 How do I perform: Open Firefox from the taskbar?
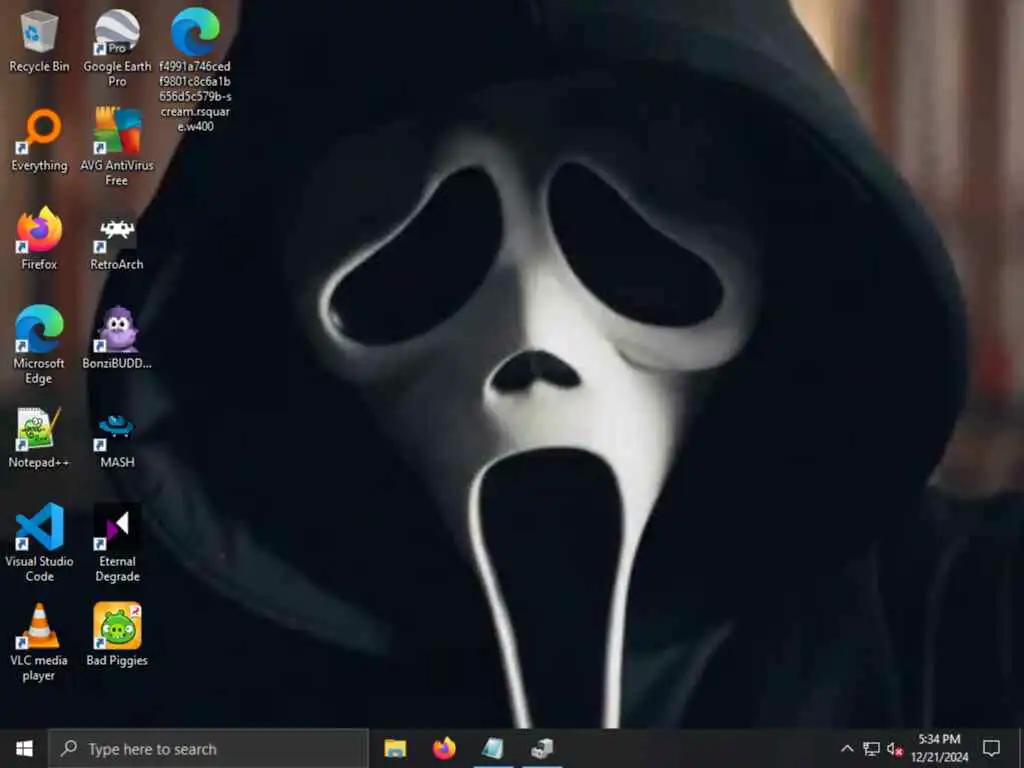[444, 748]
